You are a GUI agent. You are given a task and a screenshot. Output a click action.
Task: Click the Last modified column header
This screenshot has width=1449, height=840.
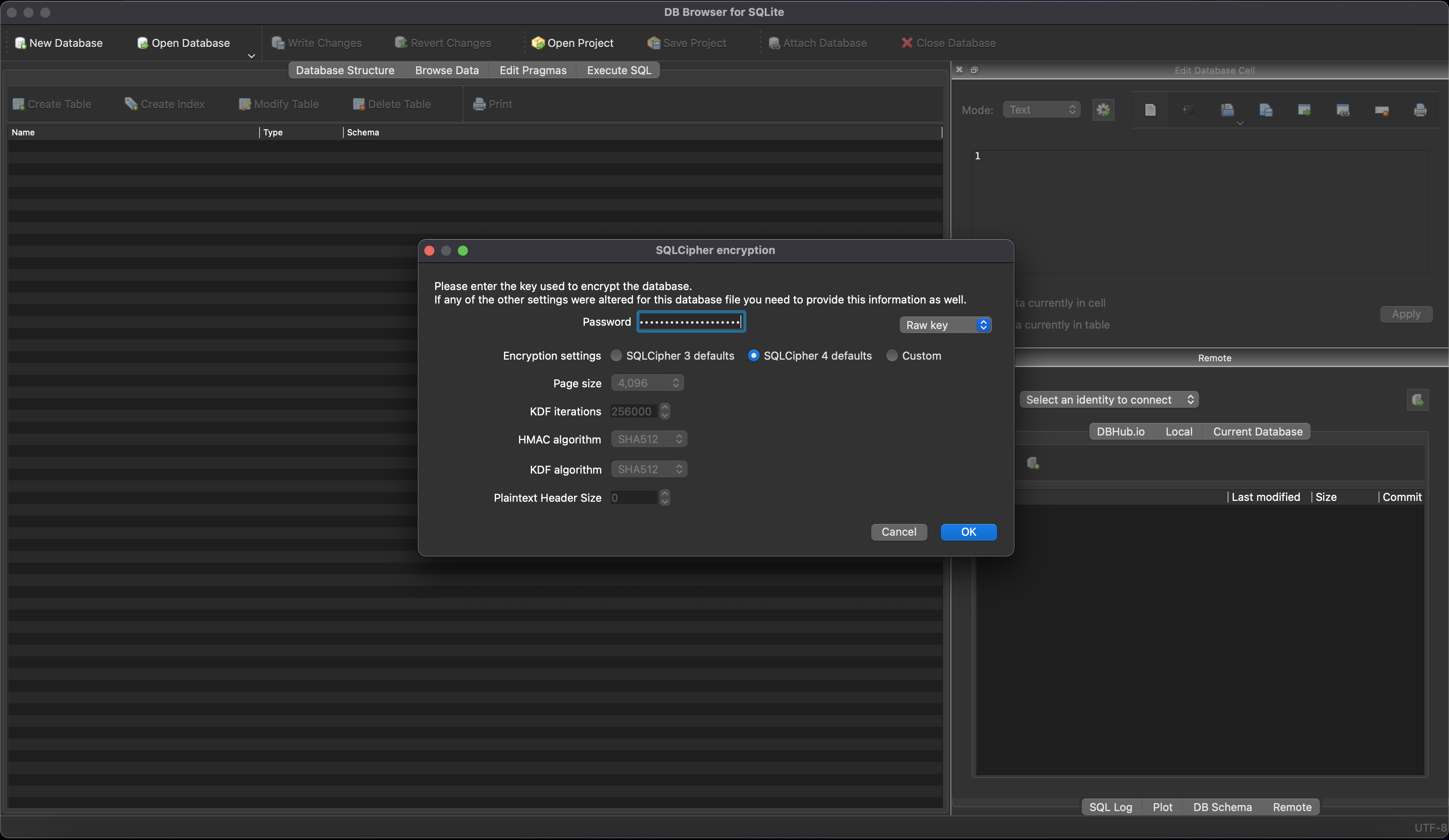coord(1265,497)
